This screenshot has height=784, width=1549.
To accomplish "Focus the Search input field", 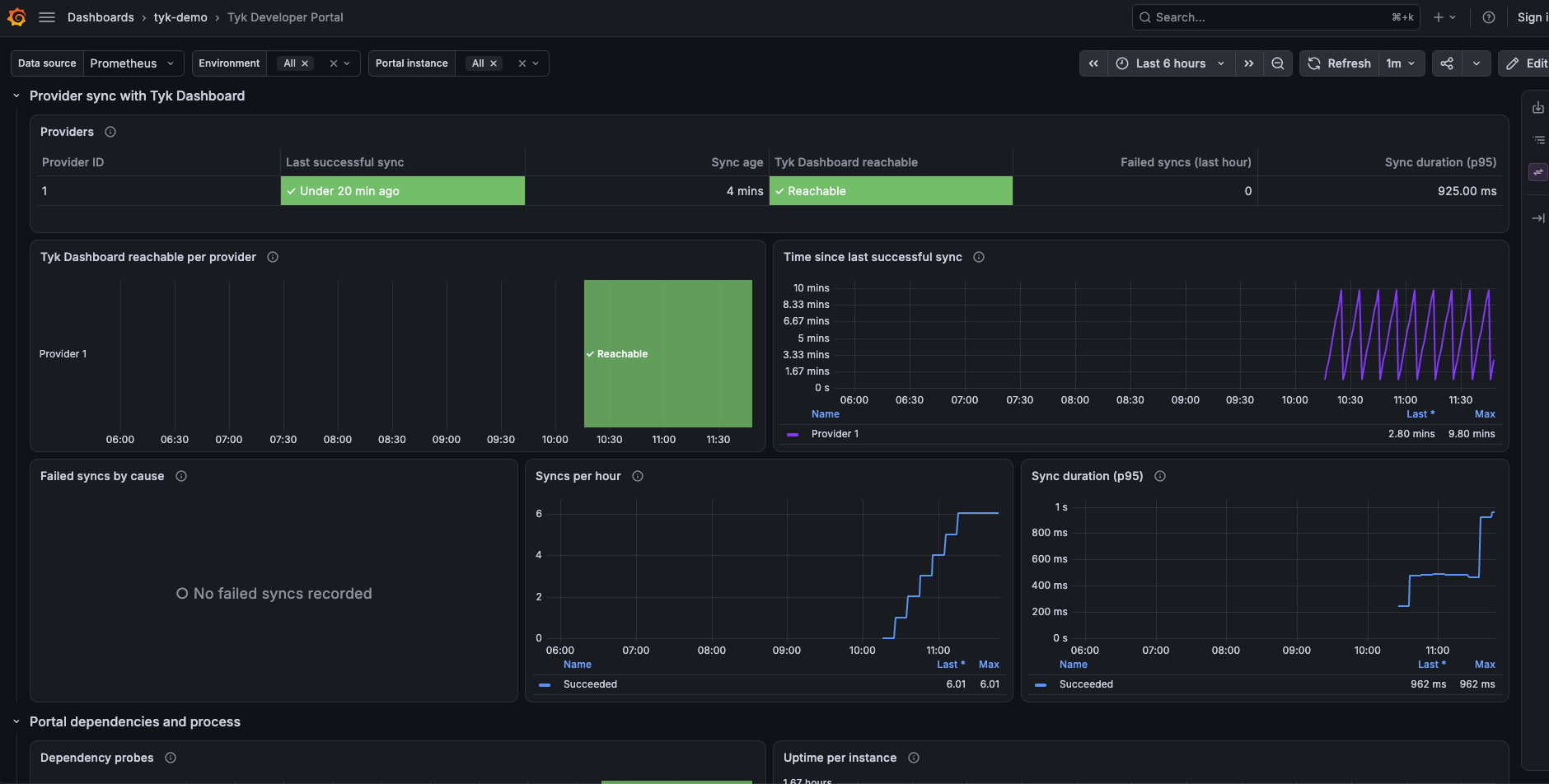I will tap(1275, 17).
